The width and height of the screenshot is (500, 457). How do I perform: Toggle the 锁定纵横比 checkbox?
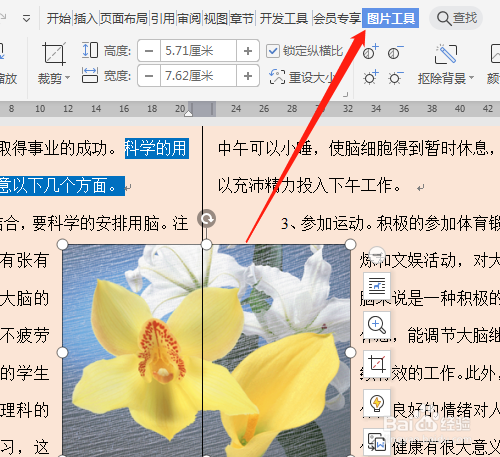coord(273,51)
